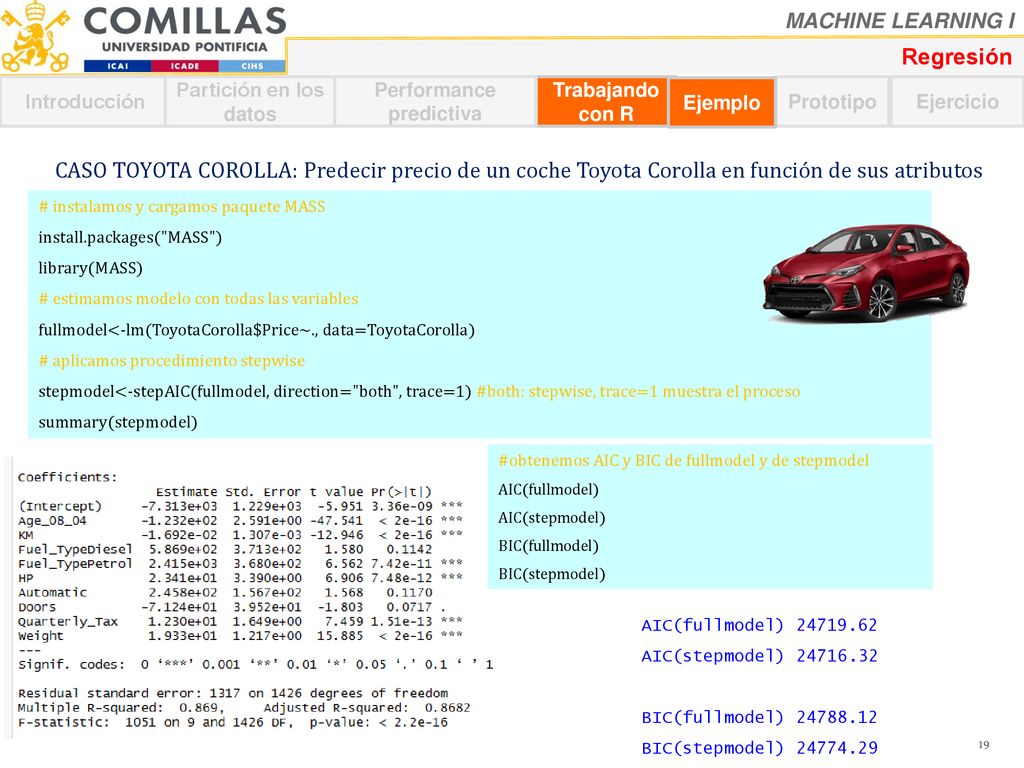Click the F-statistic line
Image resolution: width=1024 pixels, height=768 pixels.
(x=232, y=722)
